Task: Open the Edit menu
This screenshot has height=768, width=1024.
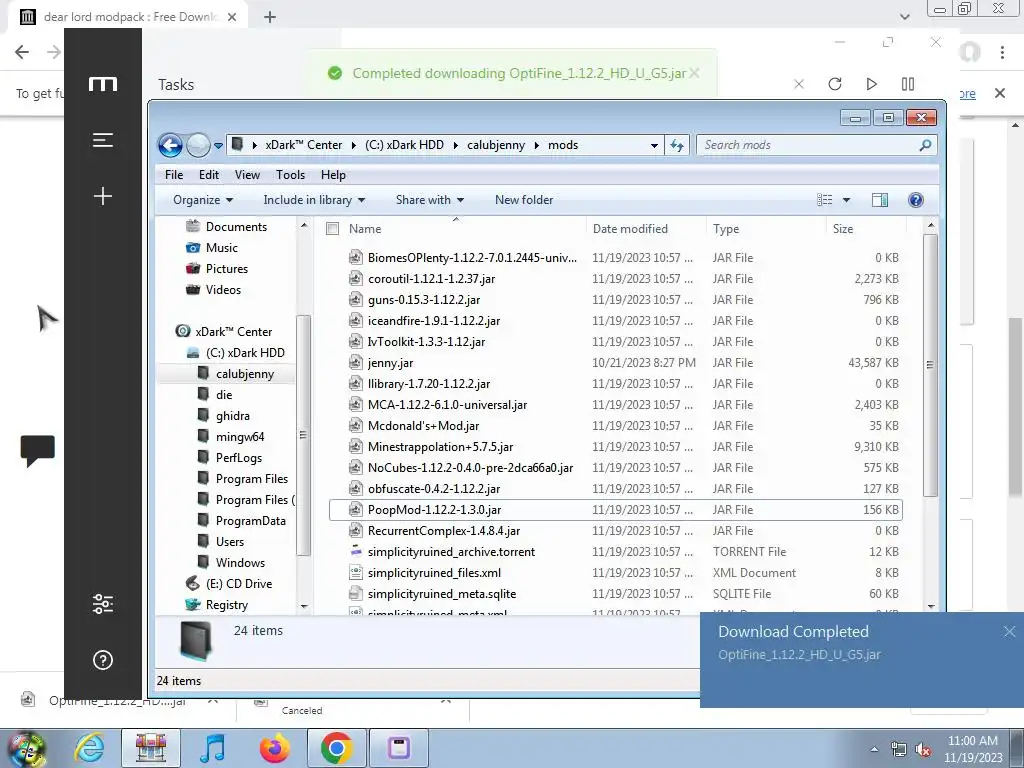Action: (209, 175)
